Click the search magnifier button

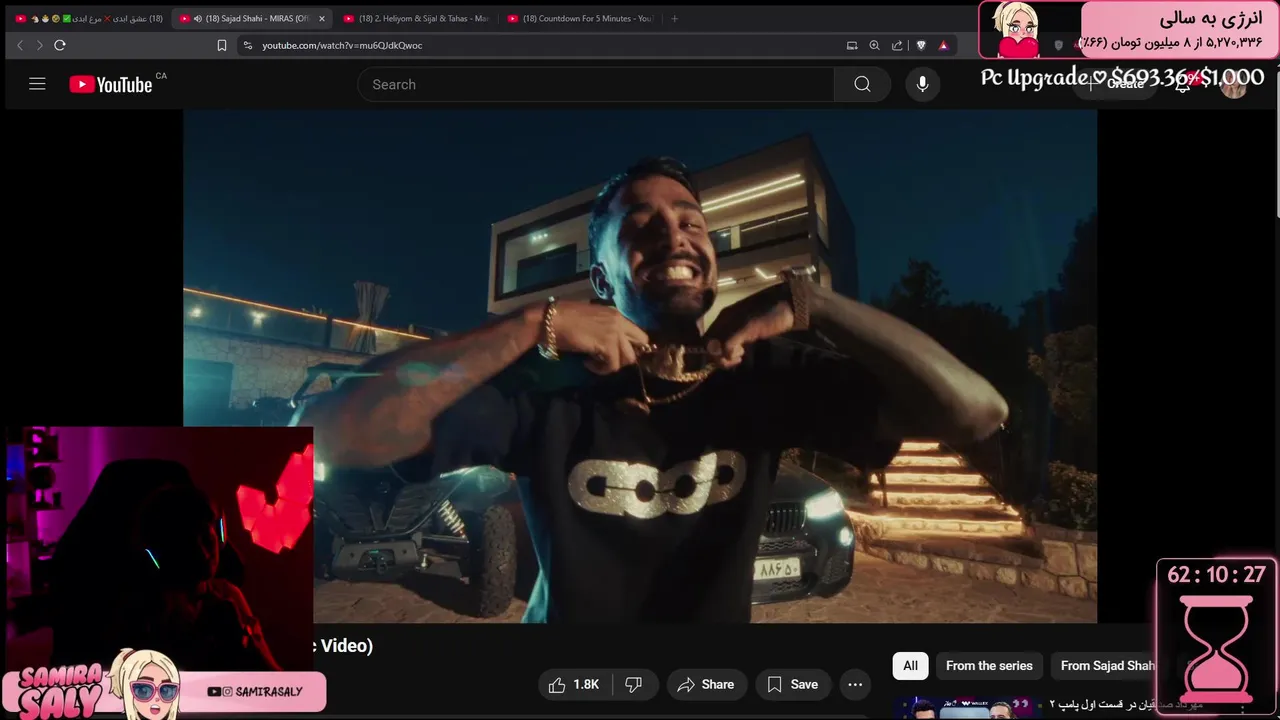862,84
